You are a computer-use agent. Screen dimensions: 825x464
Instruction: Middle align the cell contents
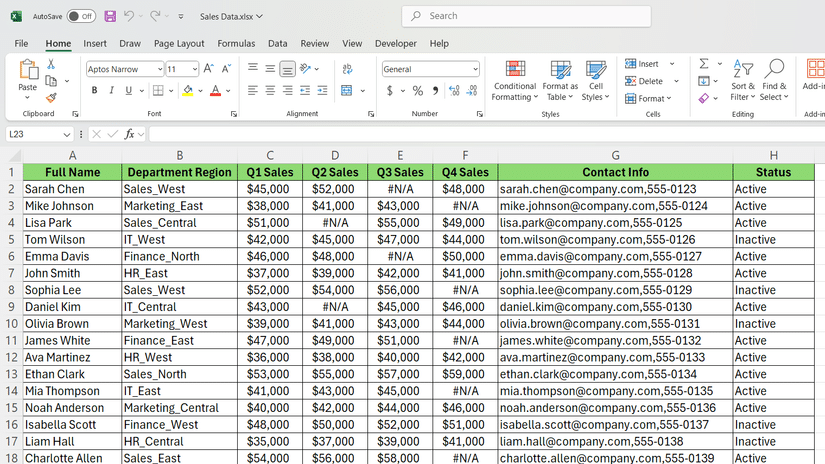pyautogui.click(x=270, y=68)
